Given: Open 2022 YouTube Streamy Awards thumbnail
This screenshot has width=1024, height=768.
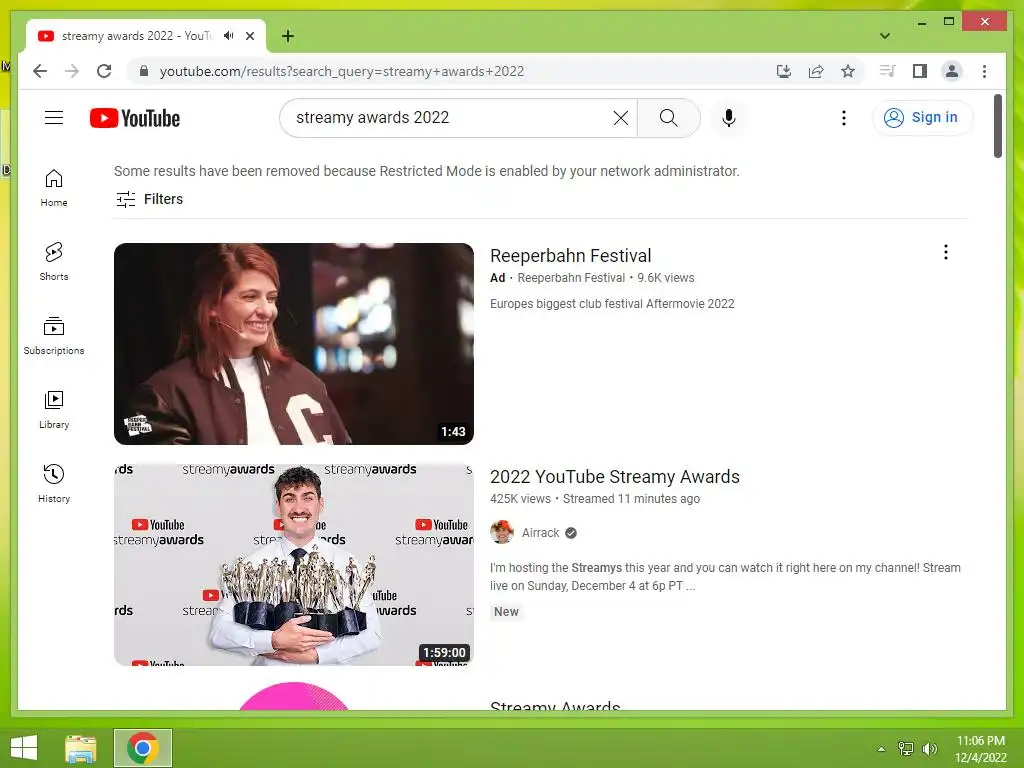Looking at the screenshot, I should [x=294, y=565].
